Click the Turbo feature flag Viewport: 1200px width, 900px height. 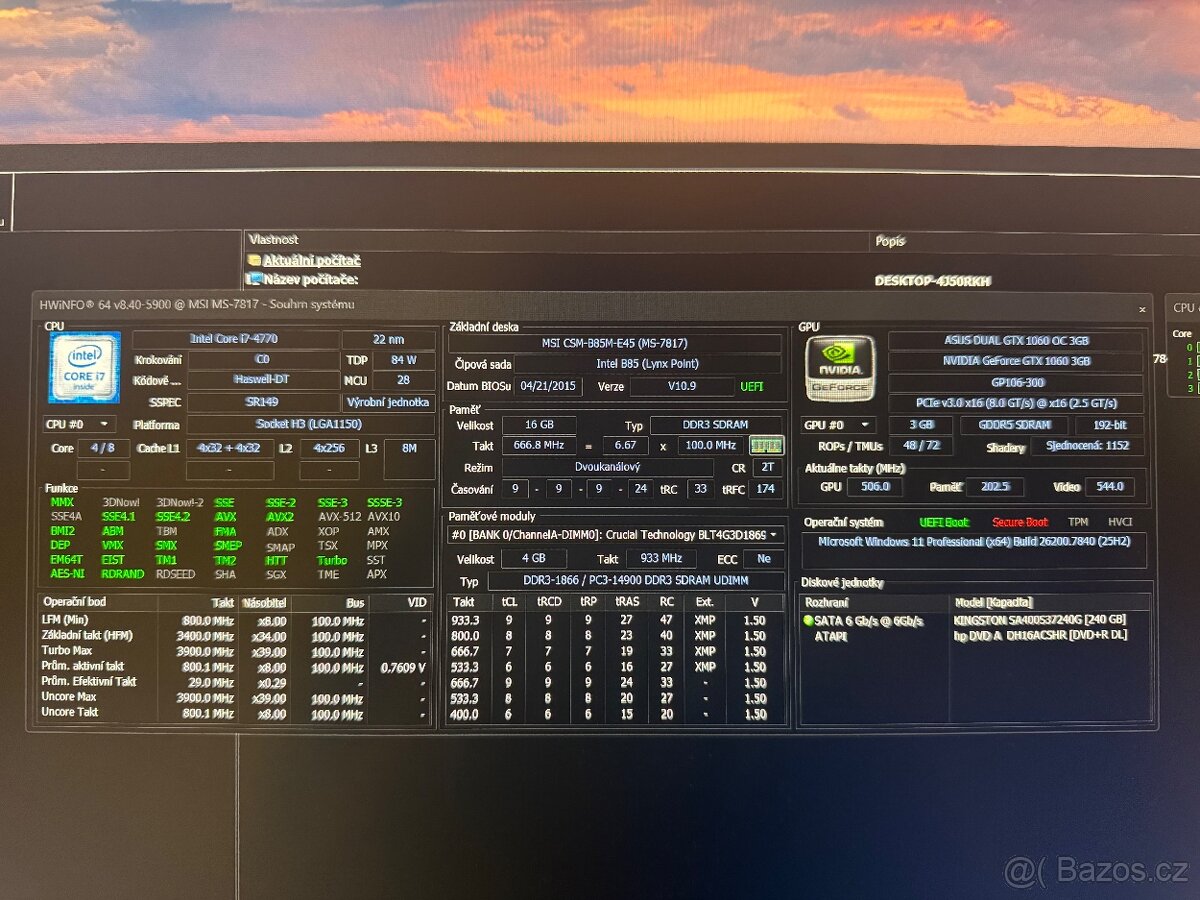[332, 560]
